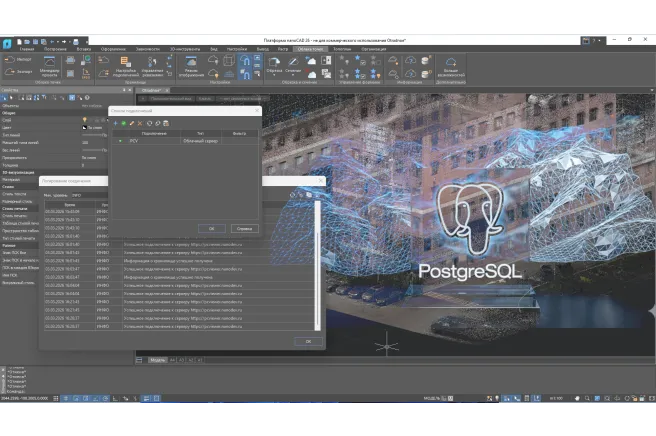Screen dimensions: 656x436
Task: Click the Экспорт point cloud button
Action: click(x=18, y=72)
